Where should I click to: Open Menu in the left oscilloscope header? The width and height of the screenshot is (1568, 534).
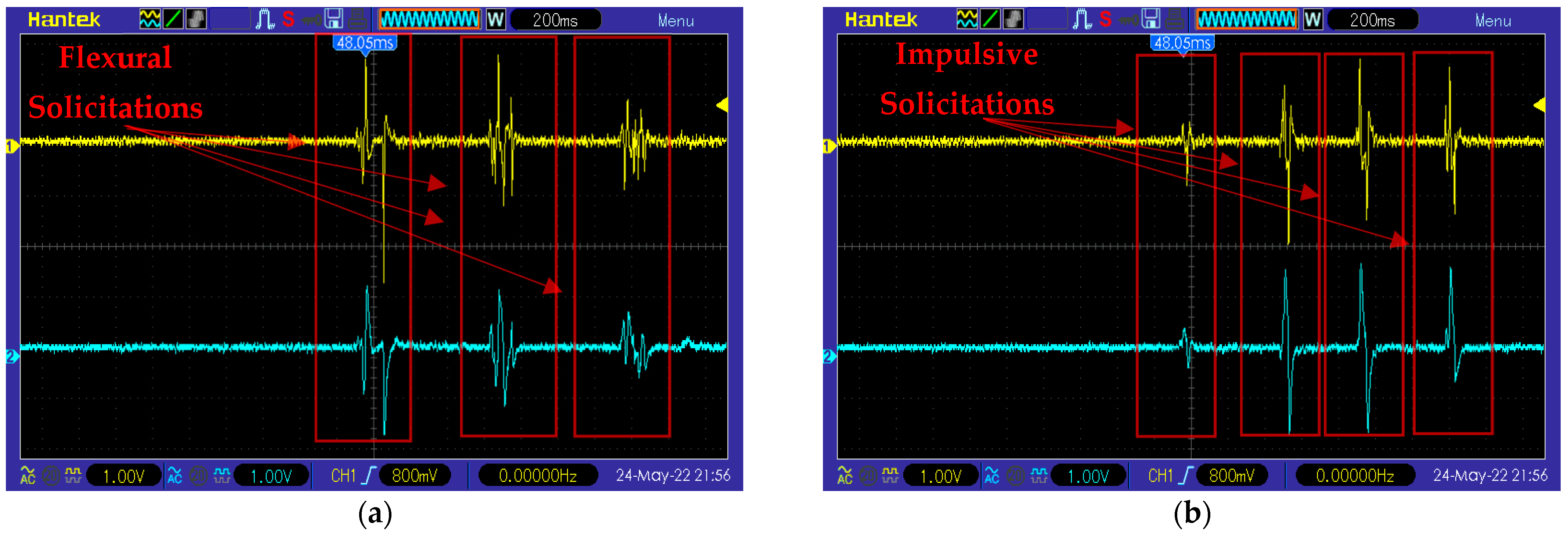point(676,21)
